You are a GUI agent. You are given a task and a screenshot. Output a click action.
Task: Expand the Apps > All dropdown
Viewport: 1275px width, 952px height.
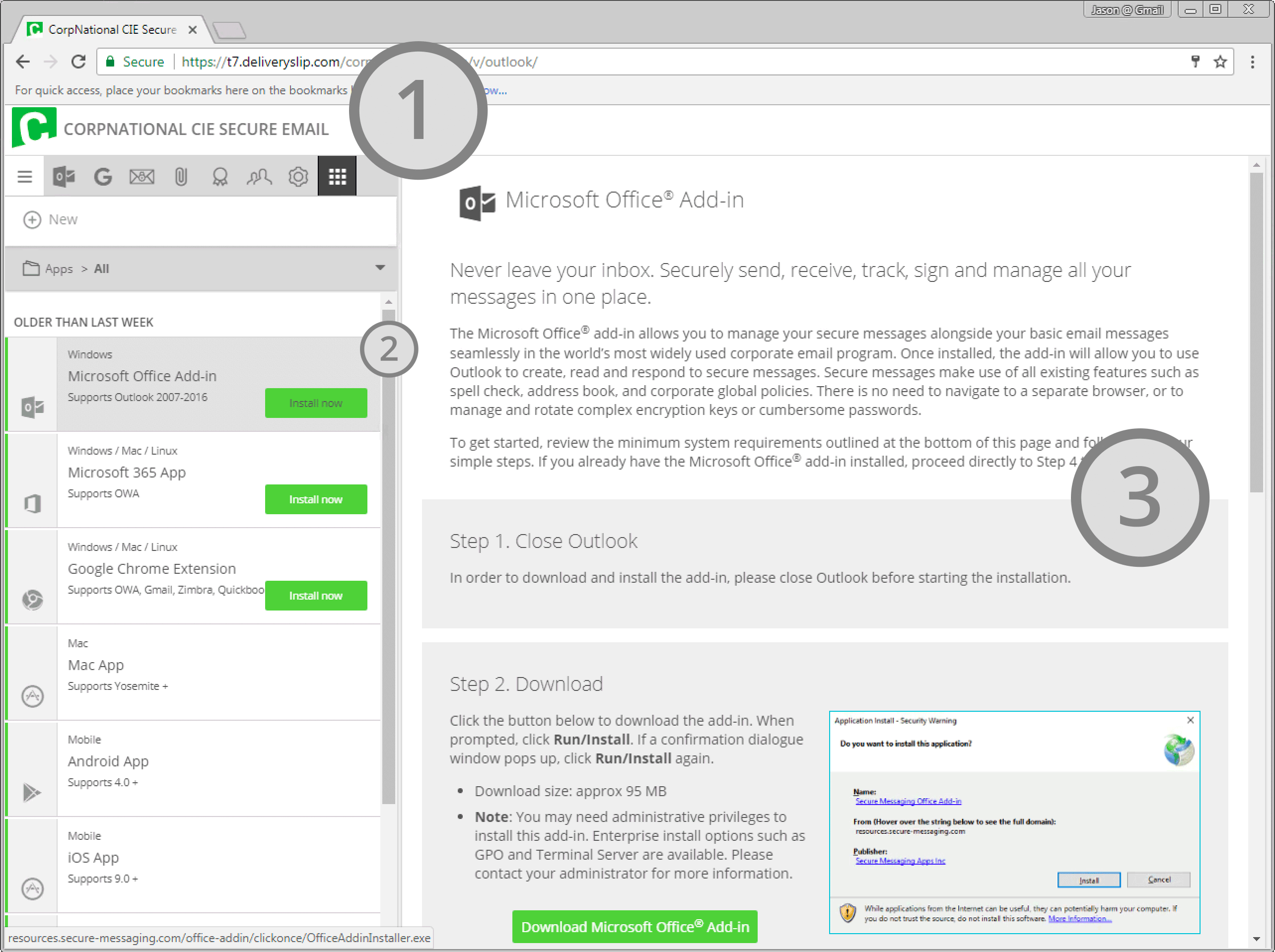[380, 268]
